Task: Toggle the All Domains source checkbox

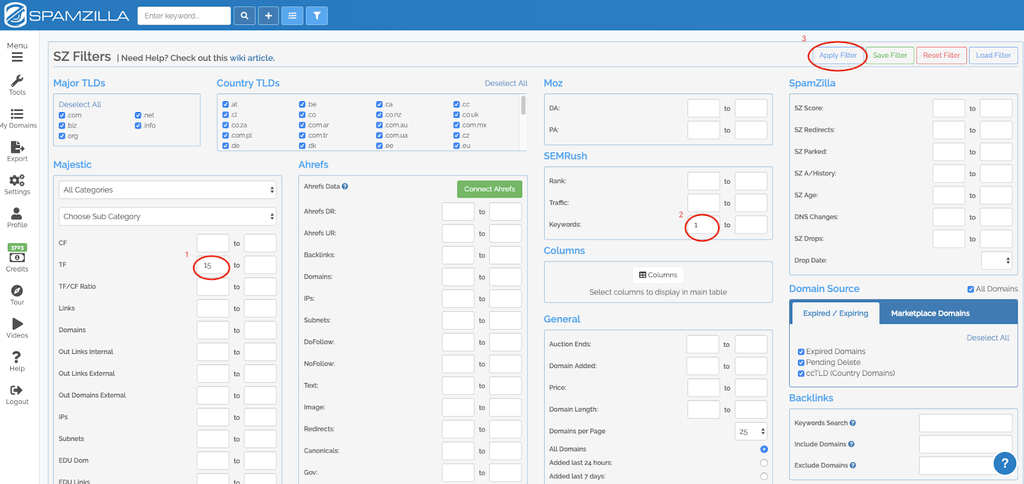Action: point(970,289)
